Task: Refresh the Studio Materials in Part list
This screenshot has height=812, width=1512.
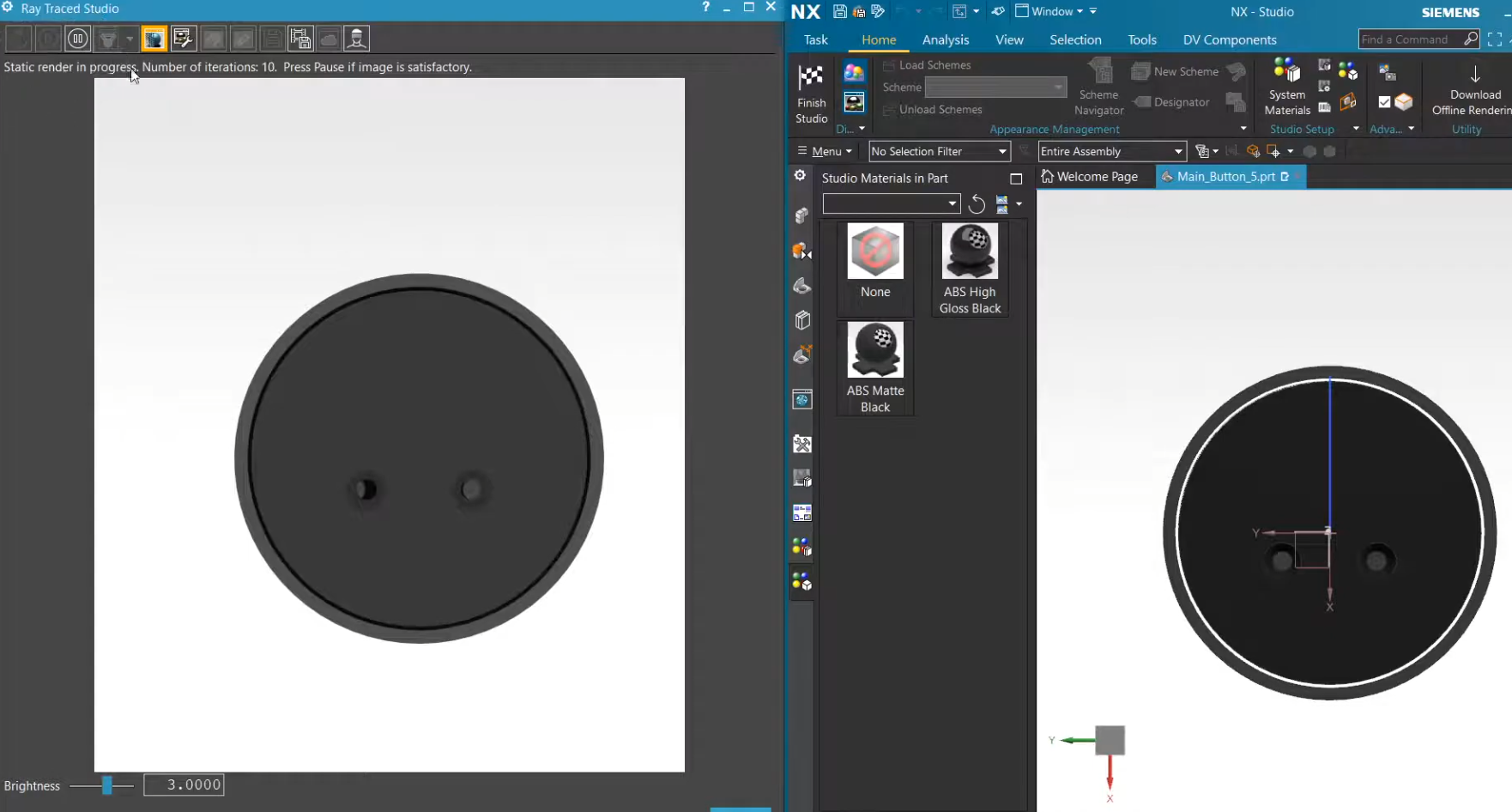Action: (x=977, y=204)
